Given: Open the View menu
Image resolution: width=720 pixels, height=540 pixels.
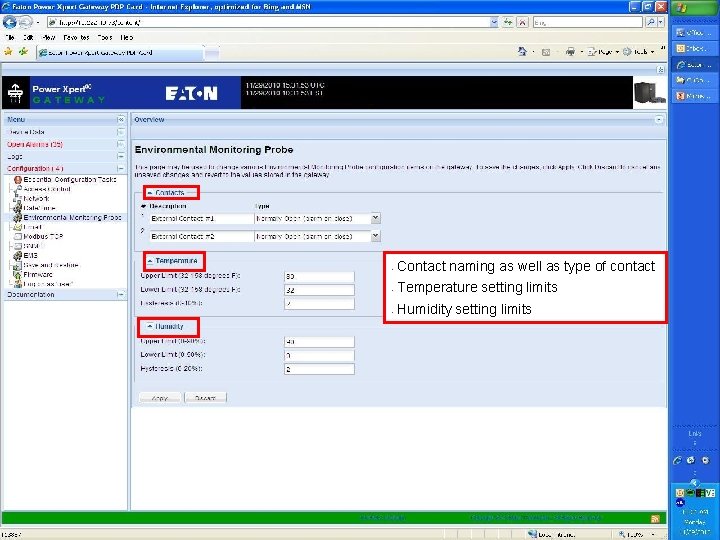Looking at the screenshot, I should (x=48, y=38).
